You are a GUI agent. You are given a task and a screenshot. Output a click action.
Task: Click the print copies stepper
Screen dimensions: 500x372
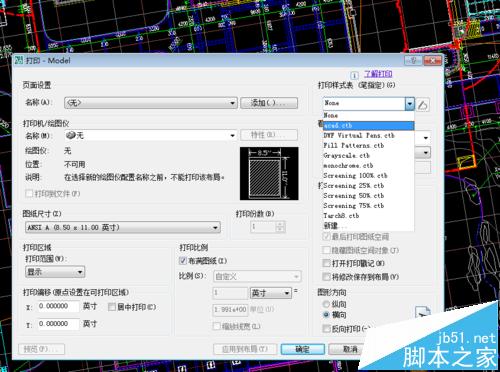click(x=280, y=227)
